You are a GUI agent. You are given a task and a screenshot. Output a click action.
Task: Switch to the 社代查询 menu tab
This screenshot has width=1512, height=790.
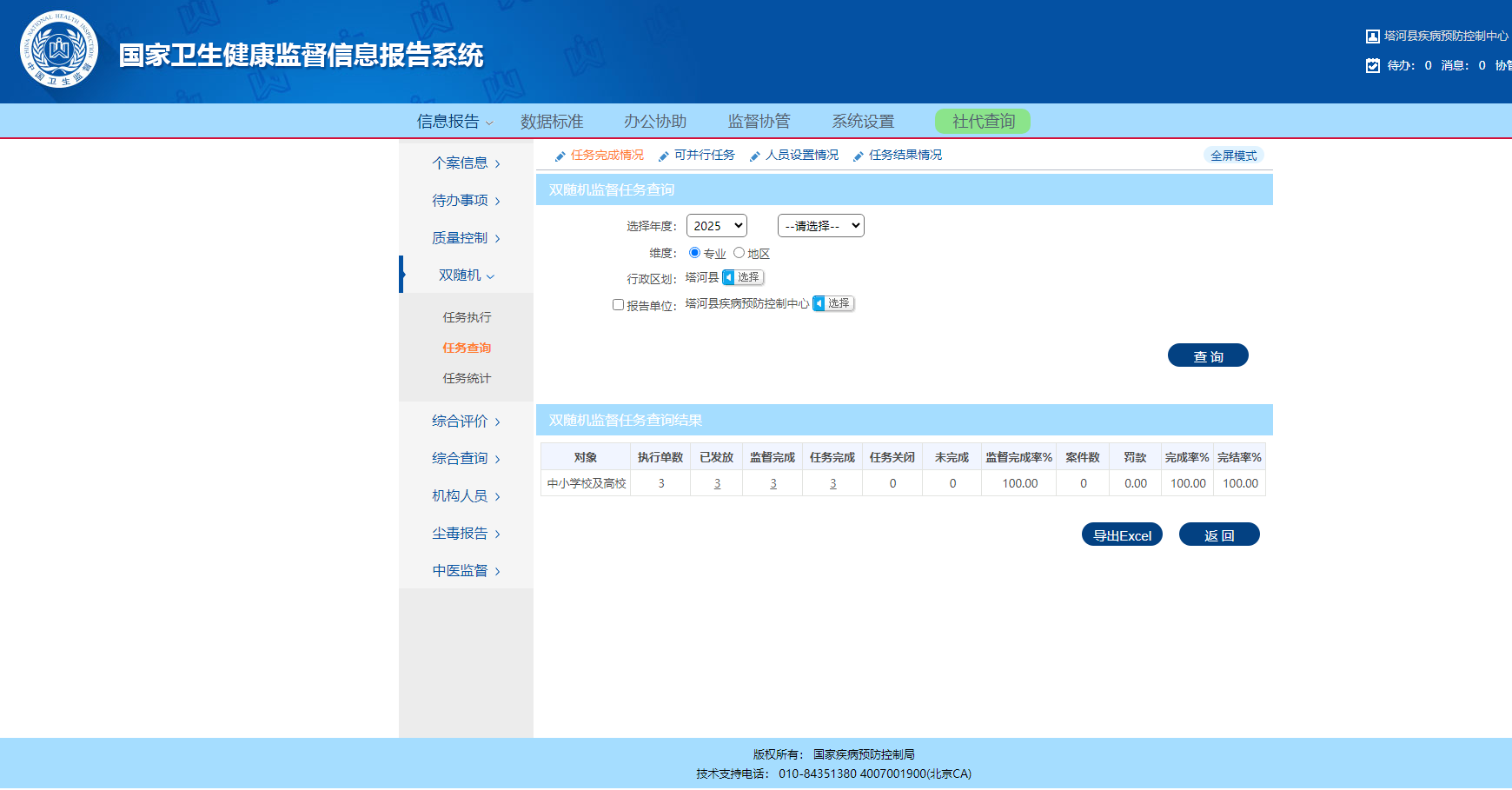tap(983, 122)
